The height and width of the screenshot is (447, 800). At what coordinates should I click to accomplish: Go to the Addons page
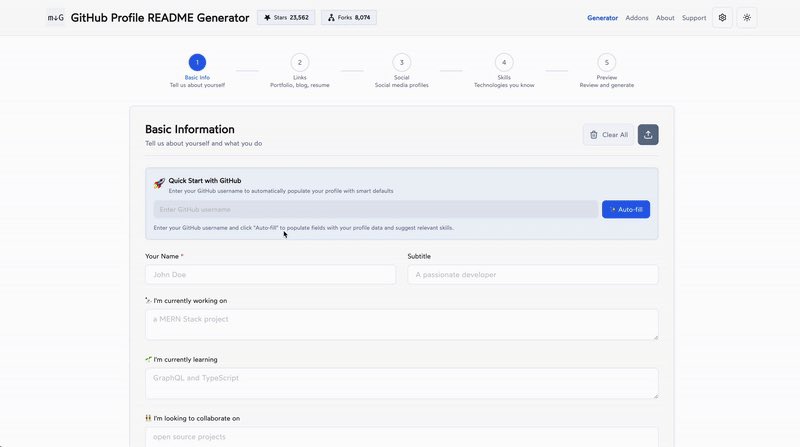(x=637, y=18)
